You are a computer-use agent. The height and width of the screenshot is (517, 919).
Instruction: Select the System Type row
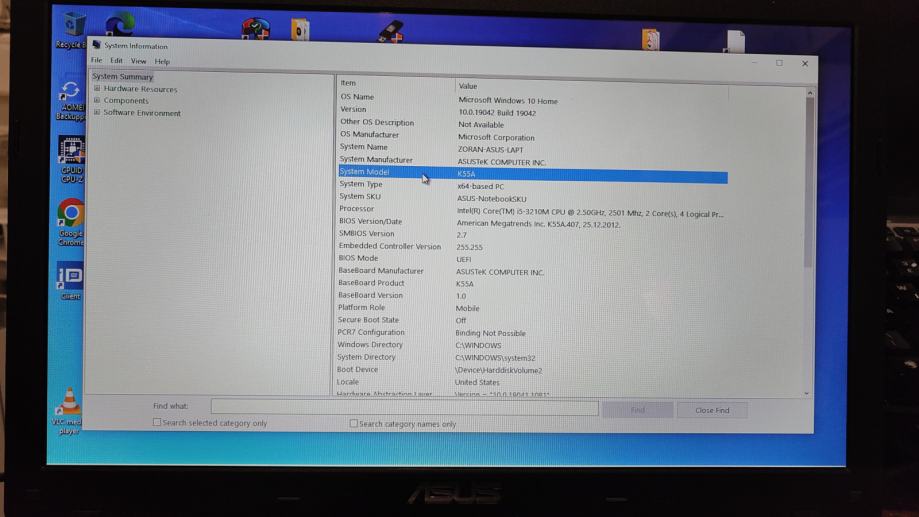pyautogui.click(x=533, y=185)
